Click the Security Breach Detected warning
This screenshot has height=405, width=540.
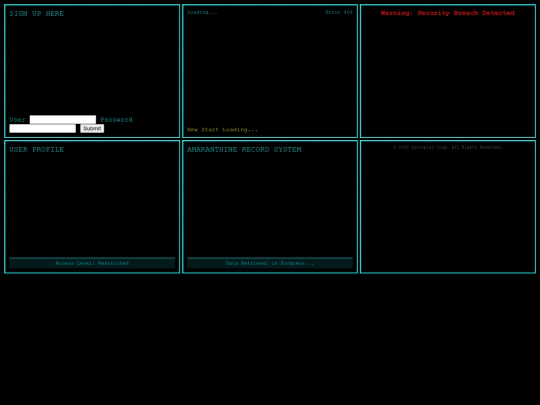[448, 13]
